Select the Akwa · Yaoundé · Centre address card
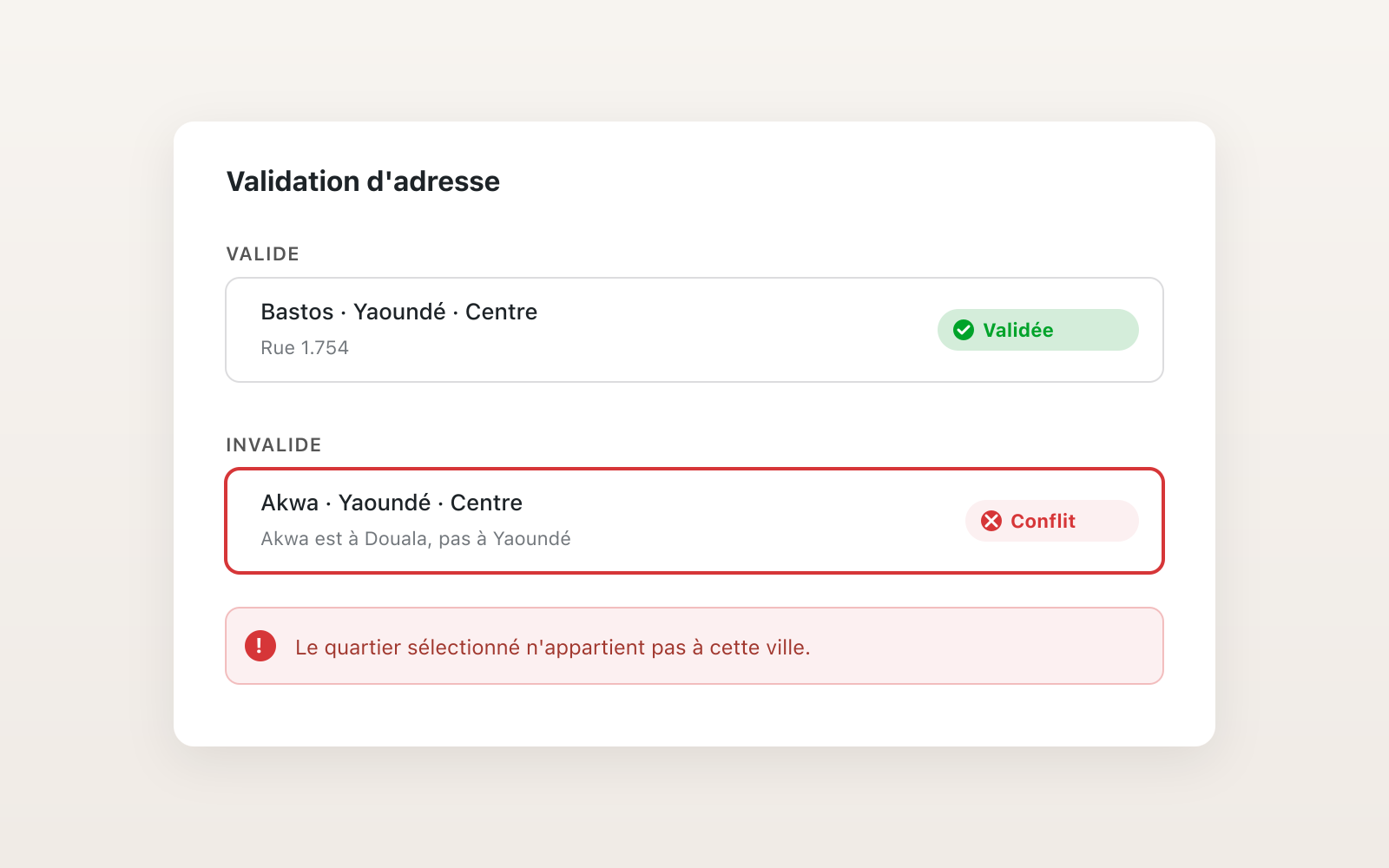1389x868 pixels. (694, 521)
